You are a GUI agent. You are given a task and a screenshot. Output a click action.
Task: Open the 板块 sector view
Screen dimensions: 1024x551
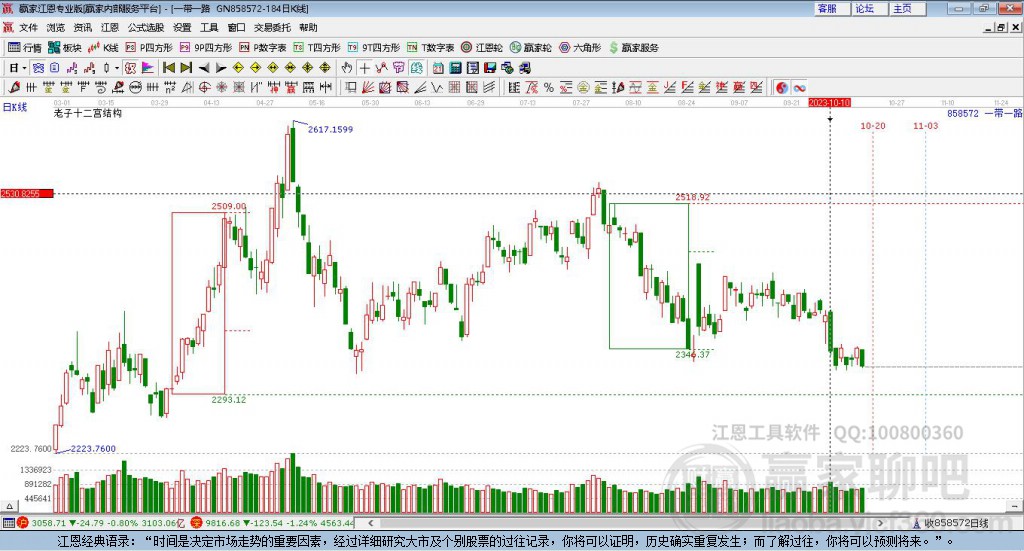(65, 48)
